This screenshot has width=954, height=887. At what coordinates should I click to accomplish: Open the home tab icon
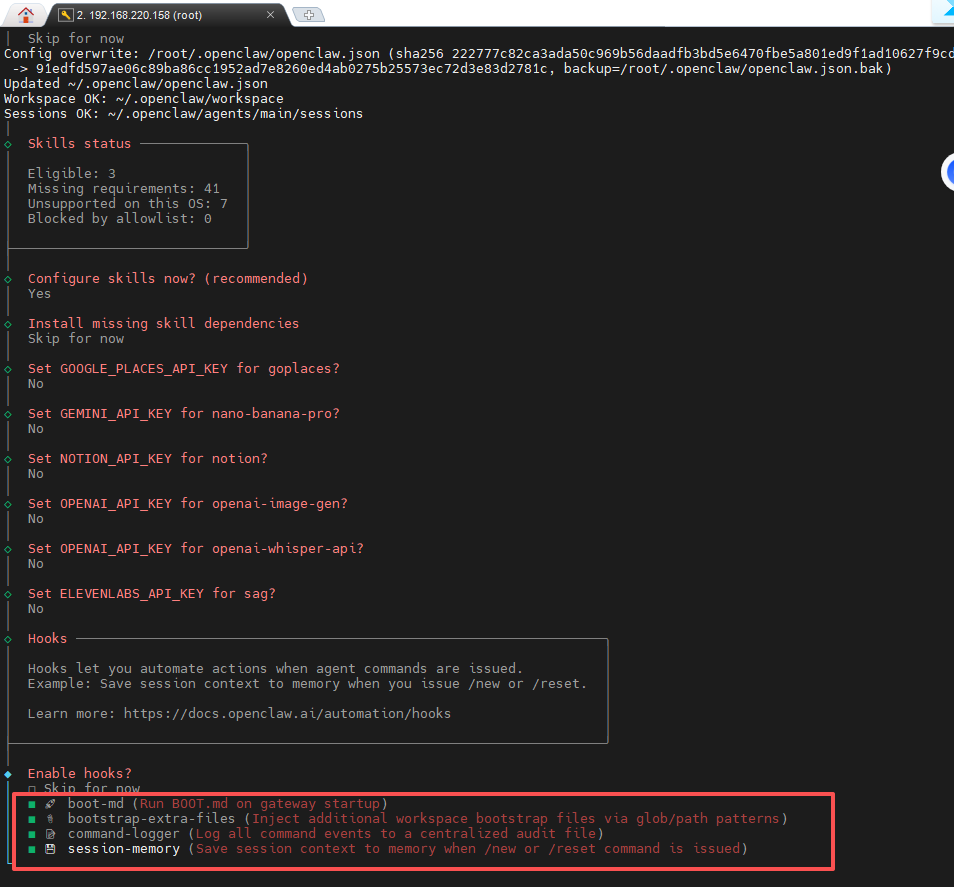(x=26, y=15)
